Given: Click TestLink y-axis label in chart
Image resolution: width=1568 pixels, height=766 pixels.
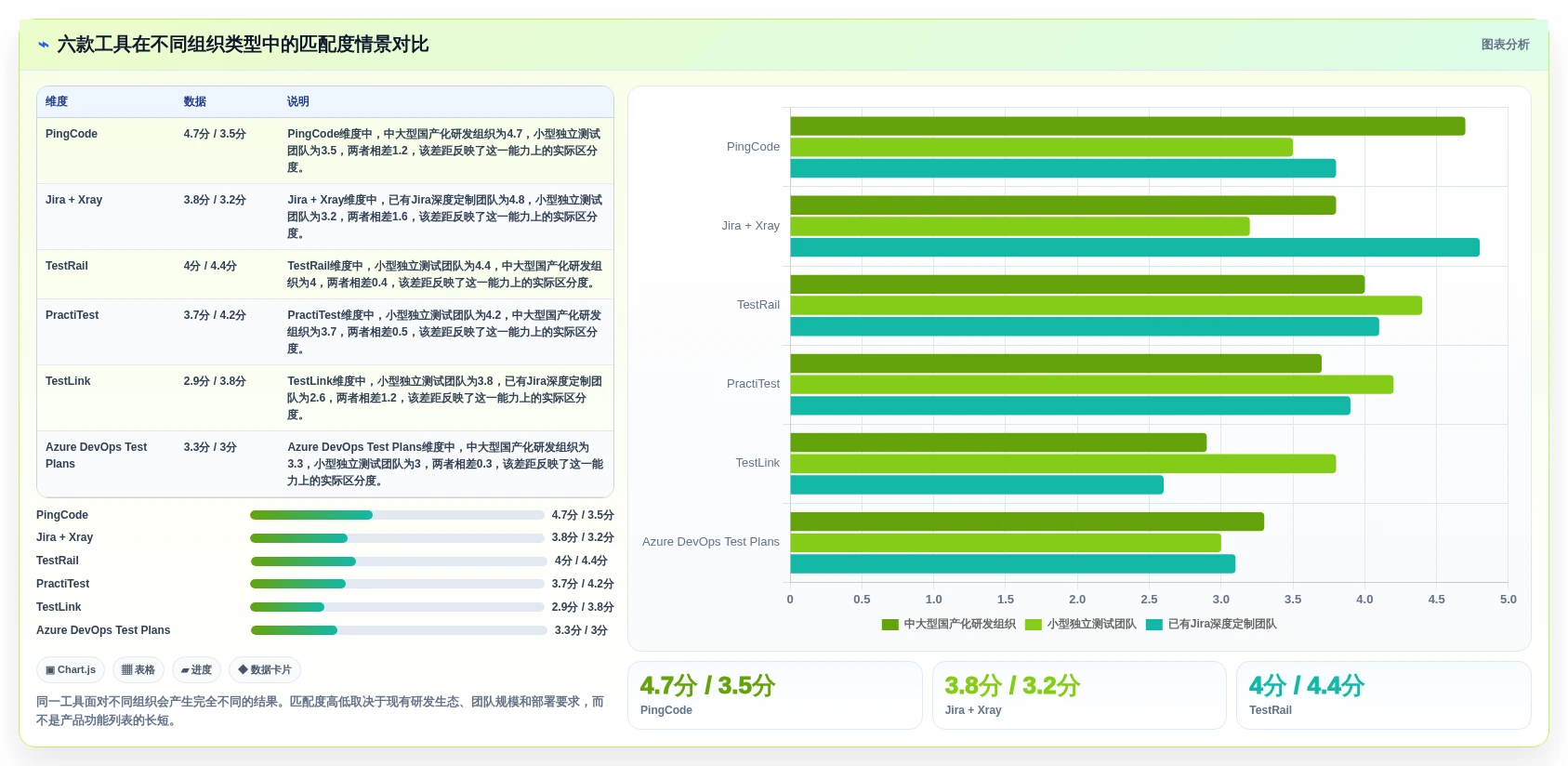Looking at the screenshot, I should (x=758, y=463).
